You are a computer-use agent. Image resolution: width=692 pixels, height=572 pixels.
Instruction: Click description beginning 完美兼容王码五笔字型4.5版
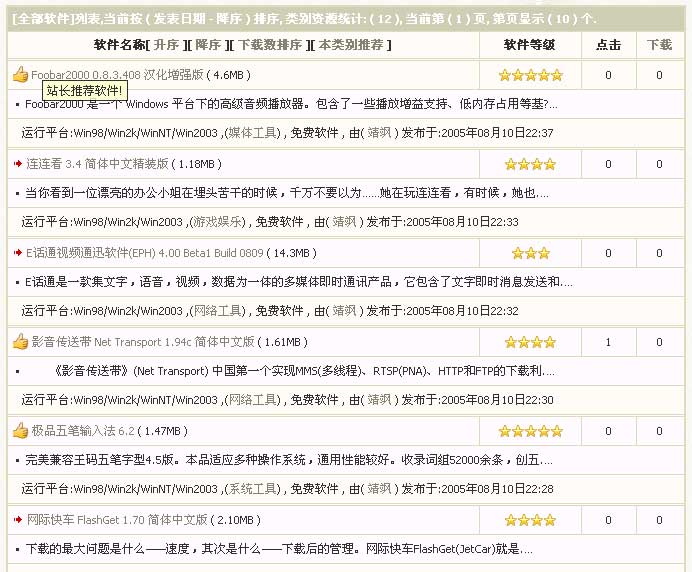[x=289, y=459]
